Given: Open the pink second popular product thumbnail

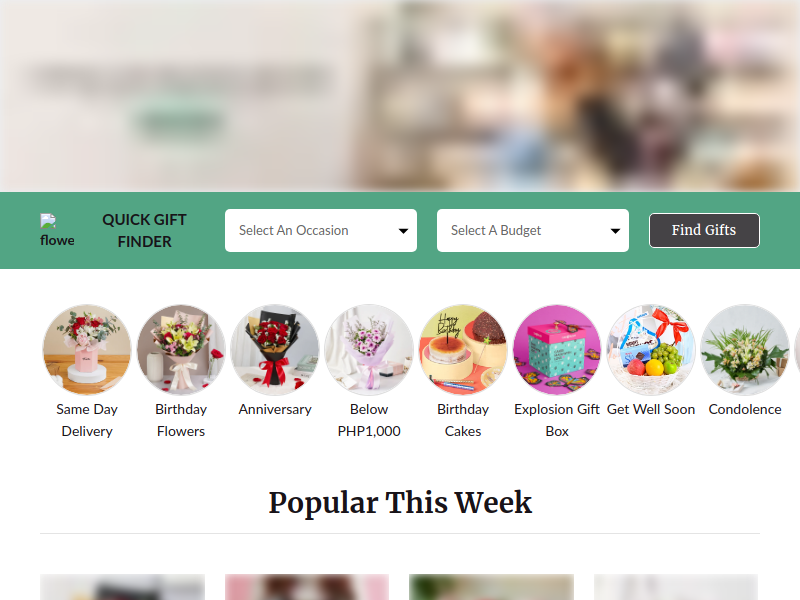Looking at the screenshot, I should [307, 587].
